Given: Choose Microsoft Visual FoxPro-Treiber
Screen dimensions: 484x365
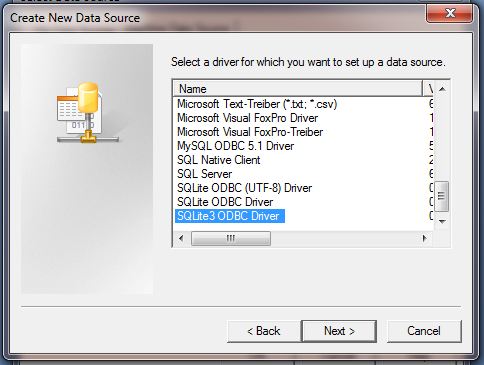Looking at the screenshot, I should [250, 132].
